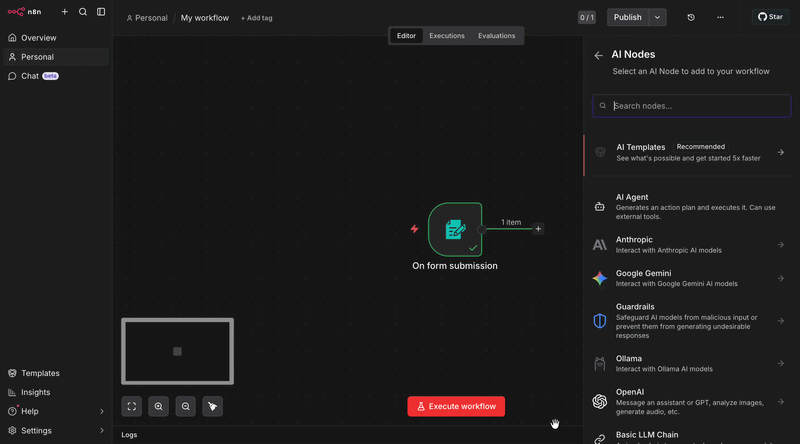800x444 pixels.
Task: Click Personal breadcrumb link
Action: 147,18
